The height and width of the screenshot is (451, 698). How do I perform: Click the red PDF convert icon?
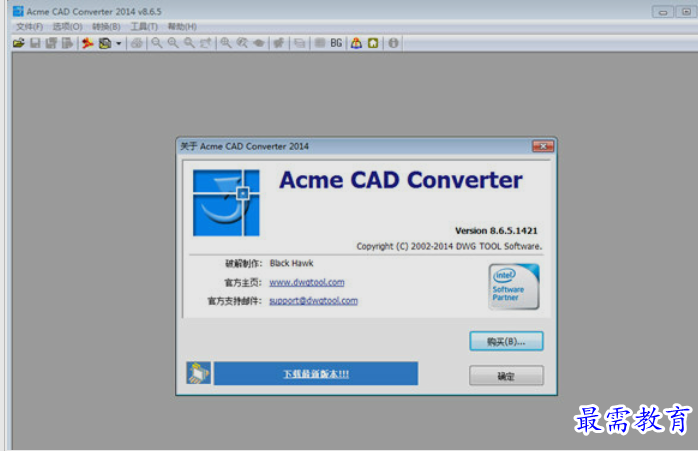pos(88,43)
